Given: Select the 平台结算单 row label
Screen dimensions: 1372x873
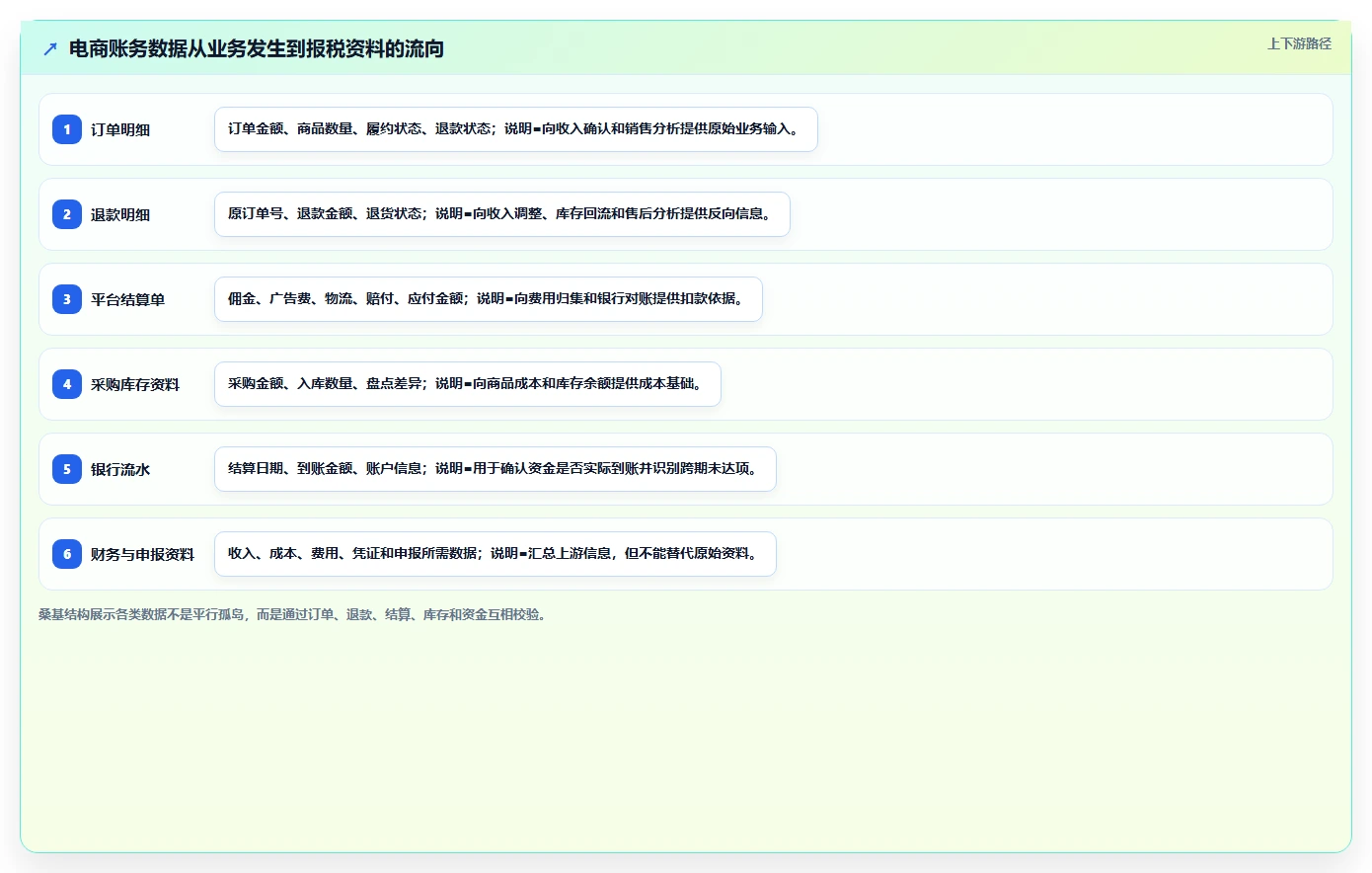Looking at the screenshot, I should pos(127,299).
